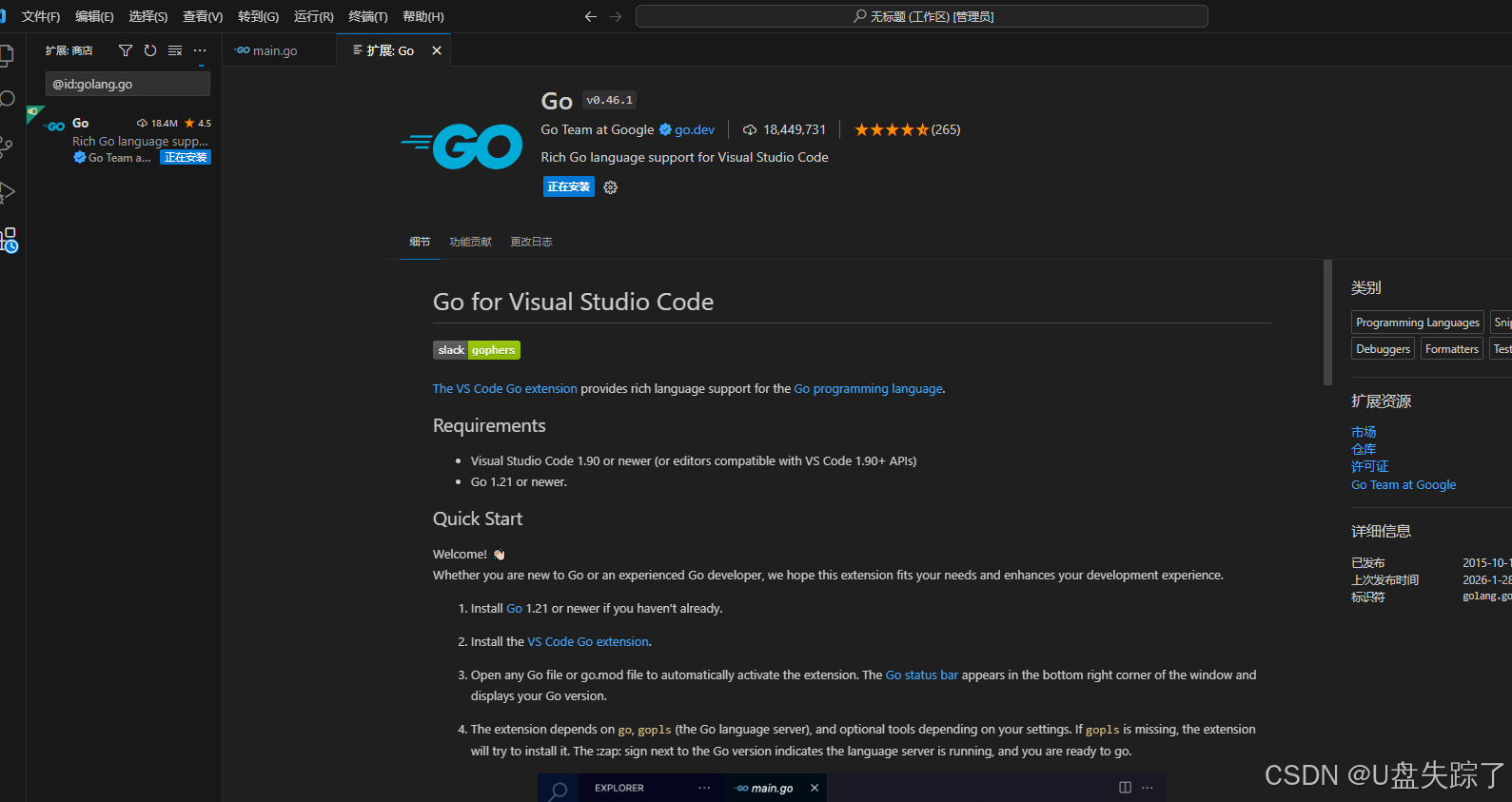Viewport: 1512px width, 802px height.
Task: Click the slack gophers badge
Action: (477, 350)
